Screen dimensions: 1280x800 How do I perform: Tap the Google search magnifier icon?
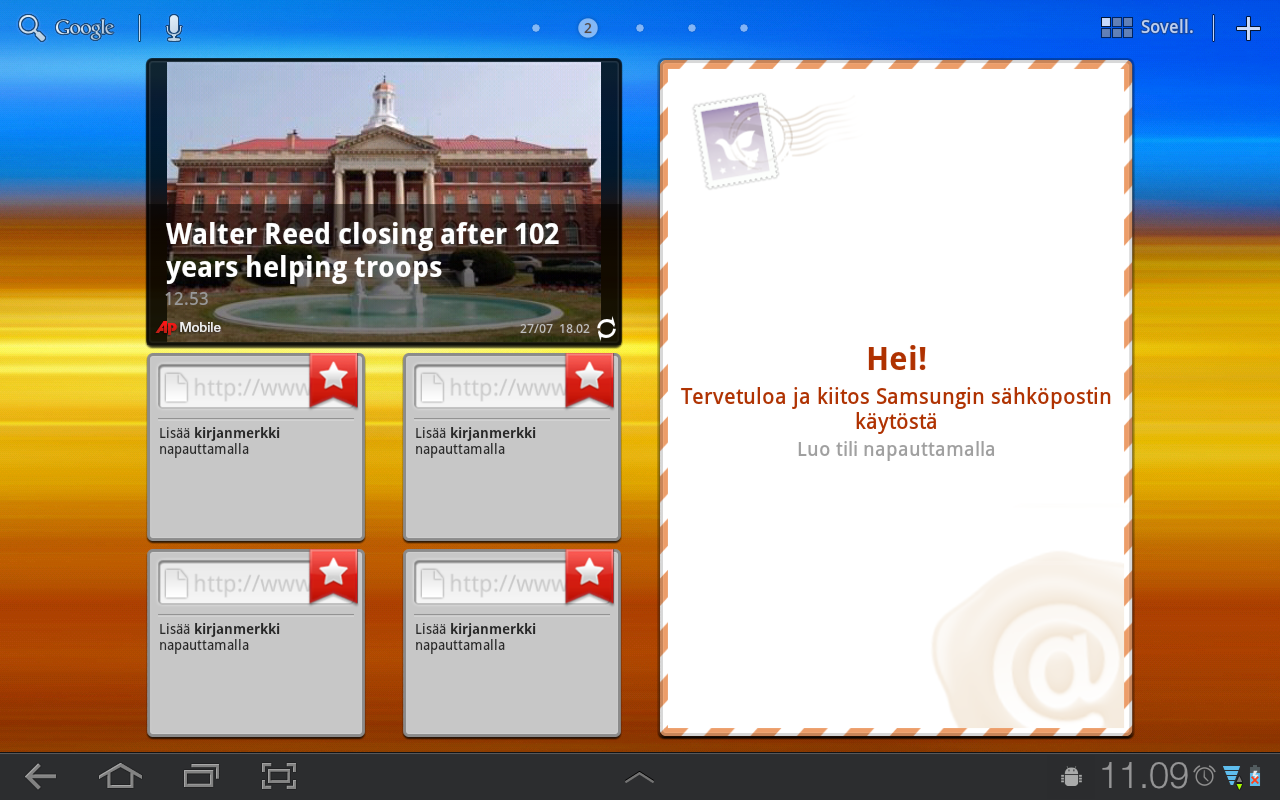[32, 28]
